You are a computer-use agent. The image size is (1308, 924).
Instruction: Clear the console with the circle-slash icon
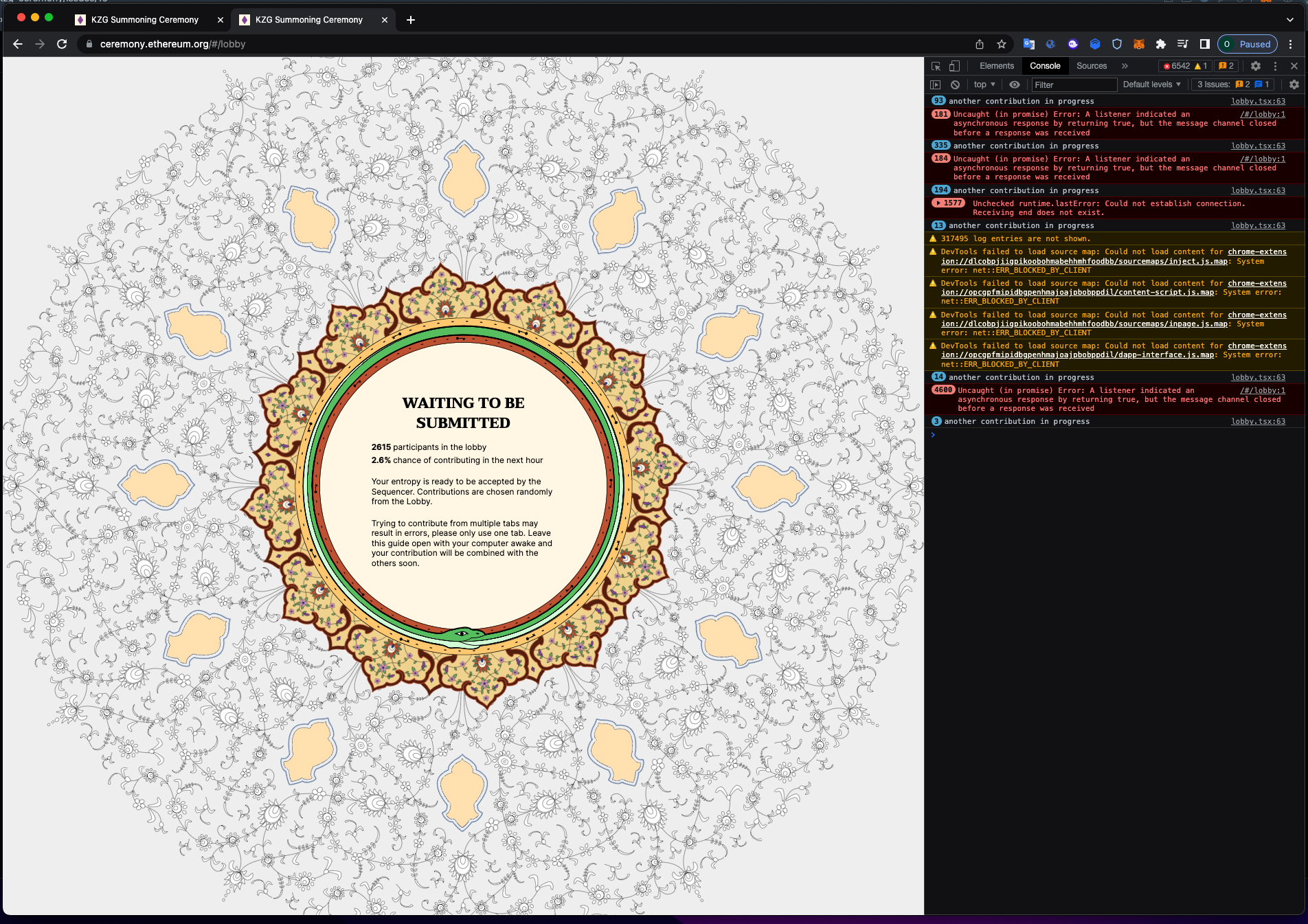[x=955, y=84]
